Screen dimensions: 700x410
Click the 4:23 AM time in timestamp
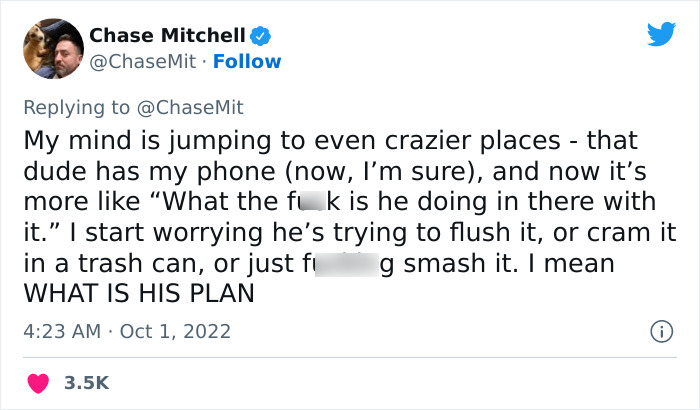coord(60,331)
